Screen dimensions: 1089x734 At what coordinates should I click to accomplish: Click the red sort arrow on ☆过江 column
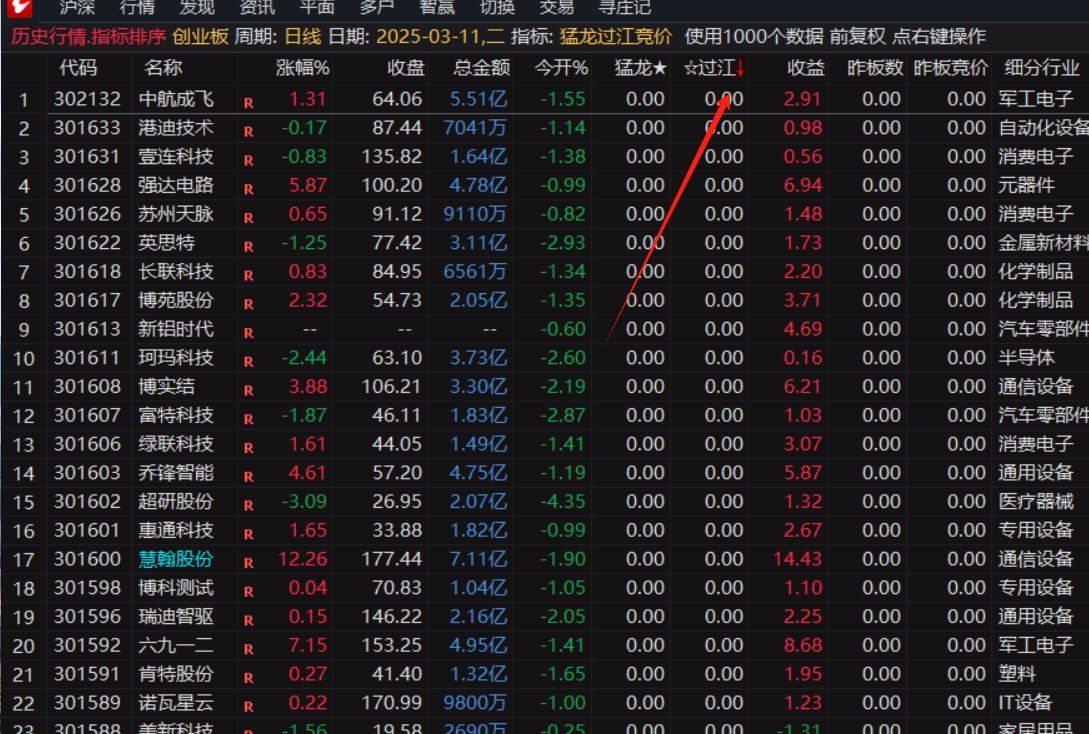pyautogui.click(x=740, y=68)
